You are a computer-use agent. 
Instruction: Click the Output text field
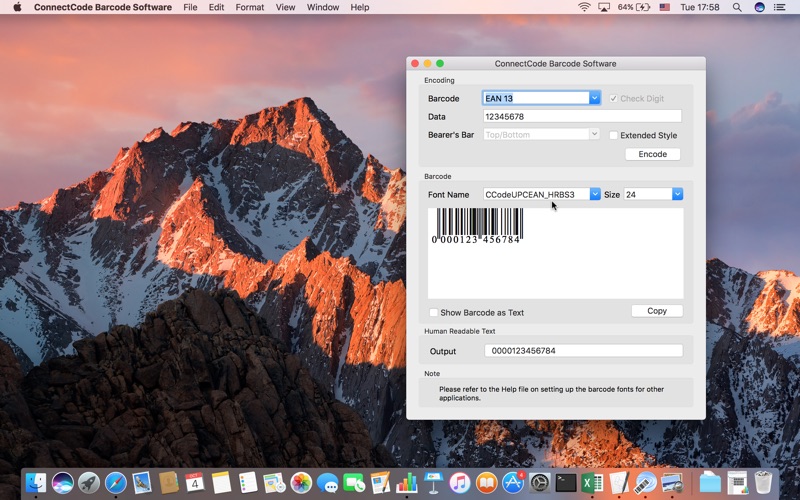pos(583,351)
